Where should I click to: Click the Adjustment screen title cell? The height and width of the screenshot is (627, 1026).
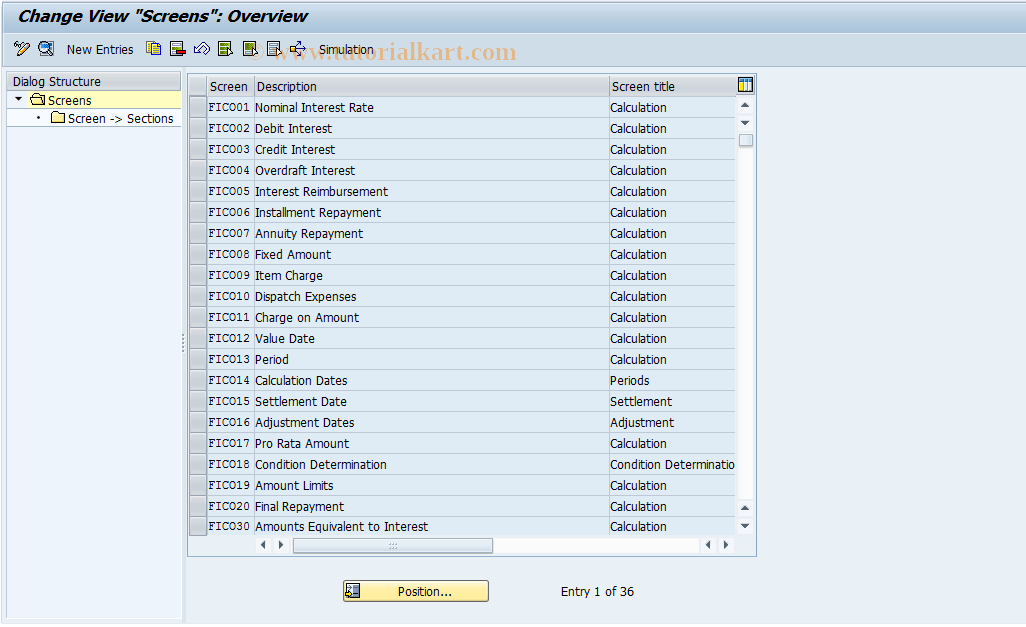[x=672, y=422]
